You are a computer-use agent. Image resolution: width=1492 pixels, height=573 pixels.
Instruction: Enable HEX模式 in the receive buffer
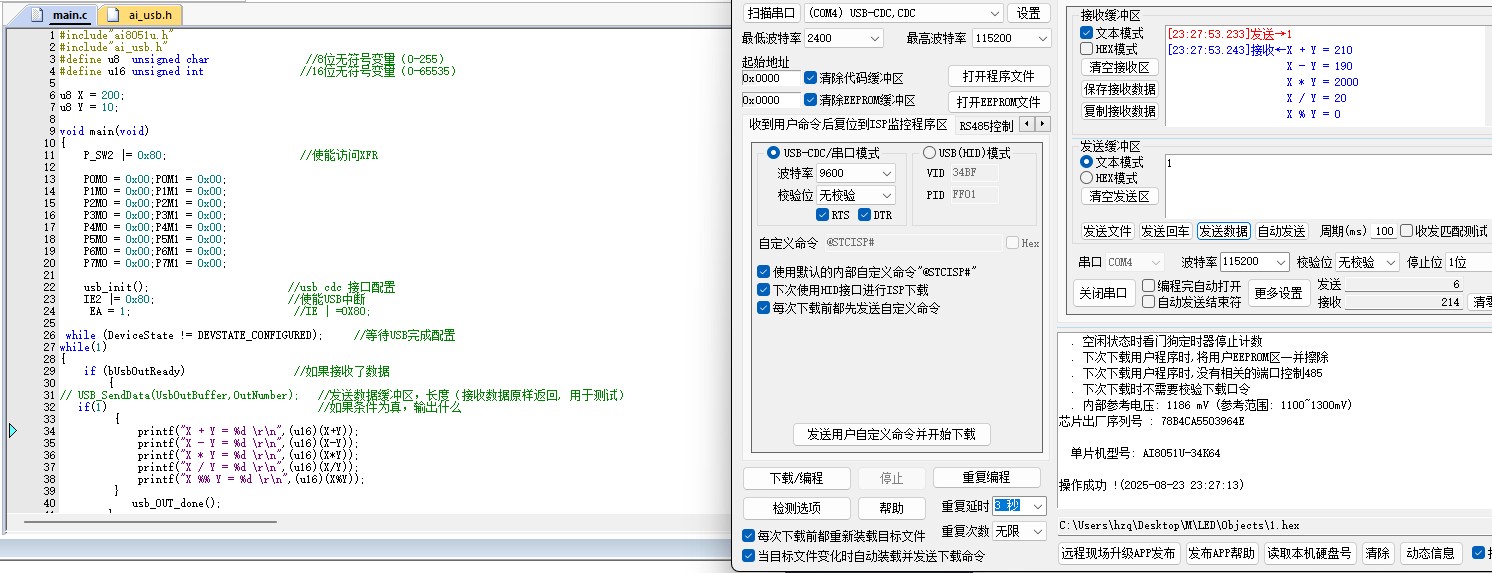pos(1086,49)
